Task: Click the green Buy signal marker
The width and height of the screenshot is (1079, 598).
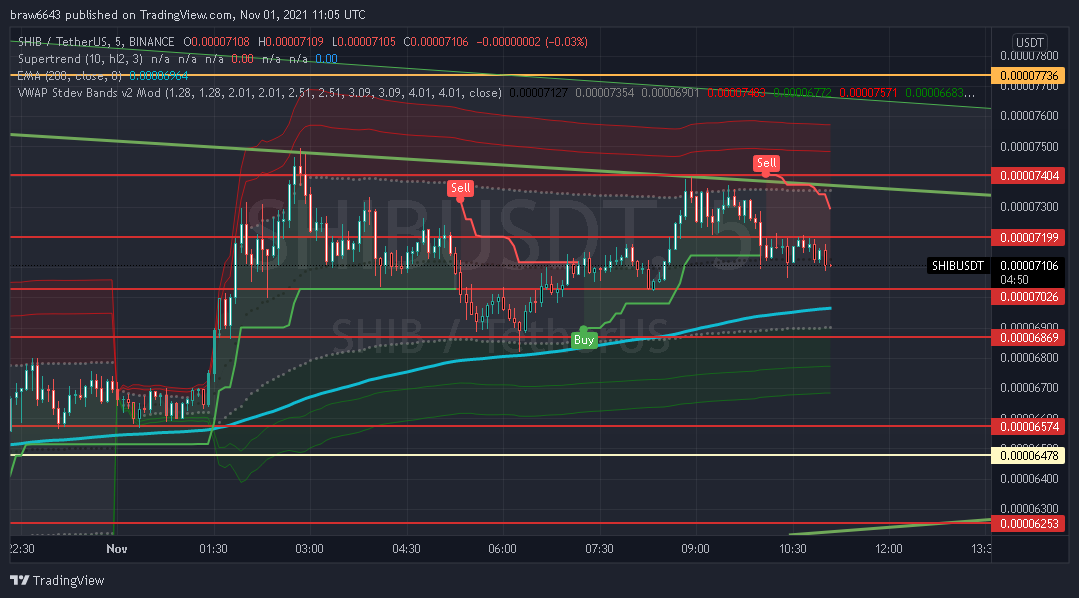Action: 584,339
